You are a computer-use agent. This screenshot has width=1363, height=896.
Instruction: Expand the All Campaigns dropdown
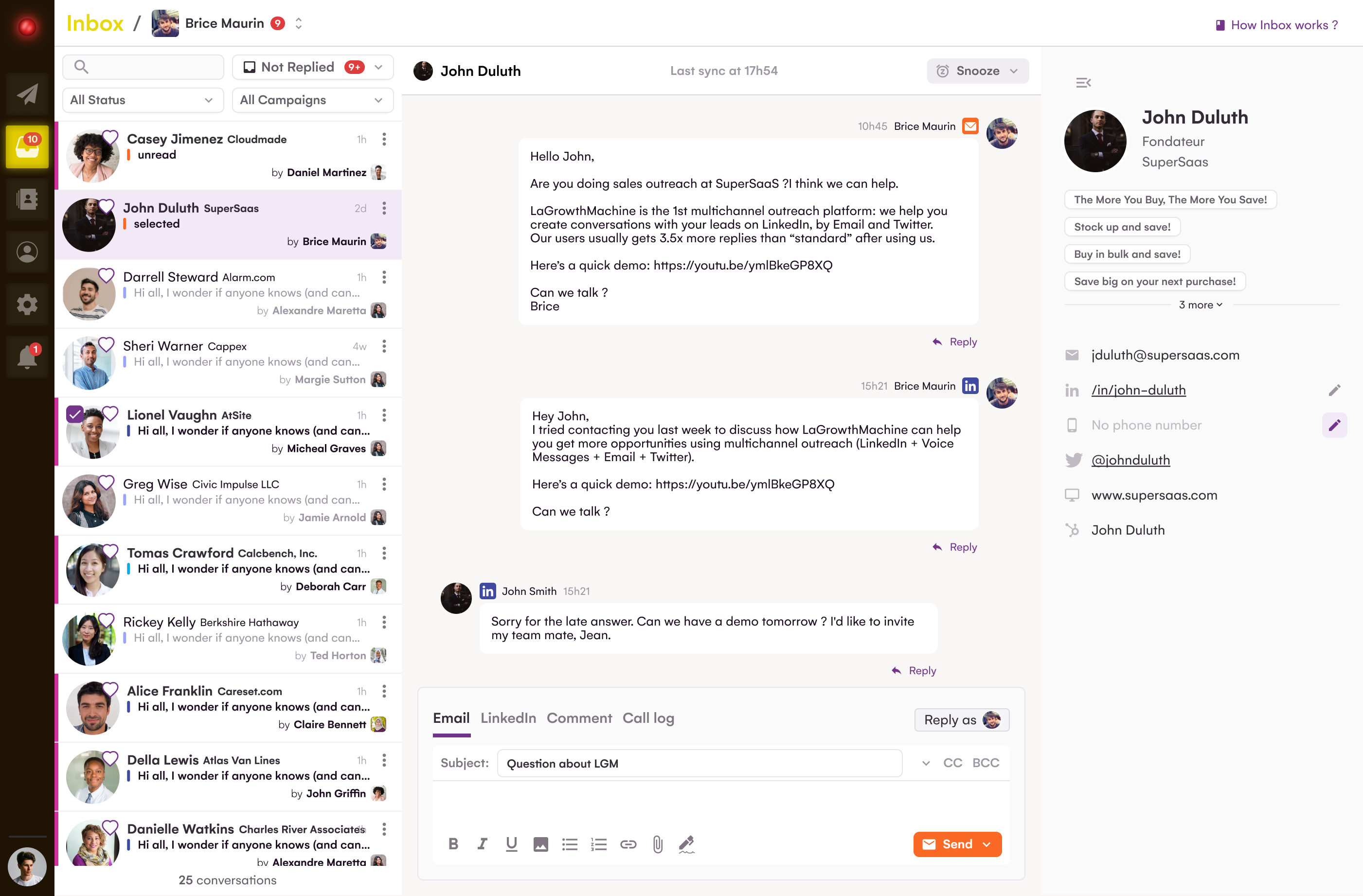tap(313, 100)
